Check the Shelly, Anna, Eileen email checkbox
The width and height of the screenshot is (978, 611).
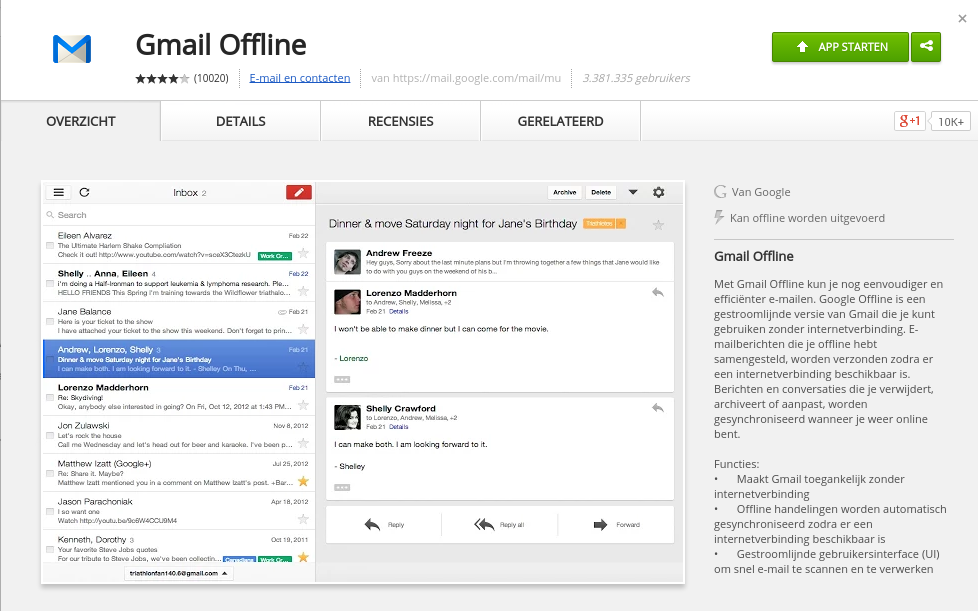[50, 284]
